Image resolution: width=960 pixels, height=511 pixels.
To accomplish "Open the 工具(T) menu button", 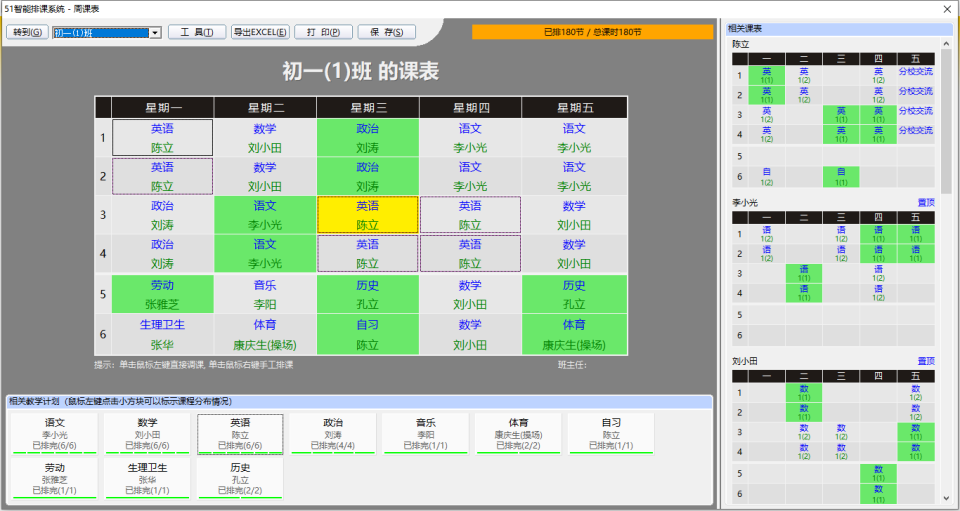I will [x=197, y=32].
